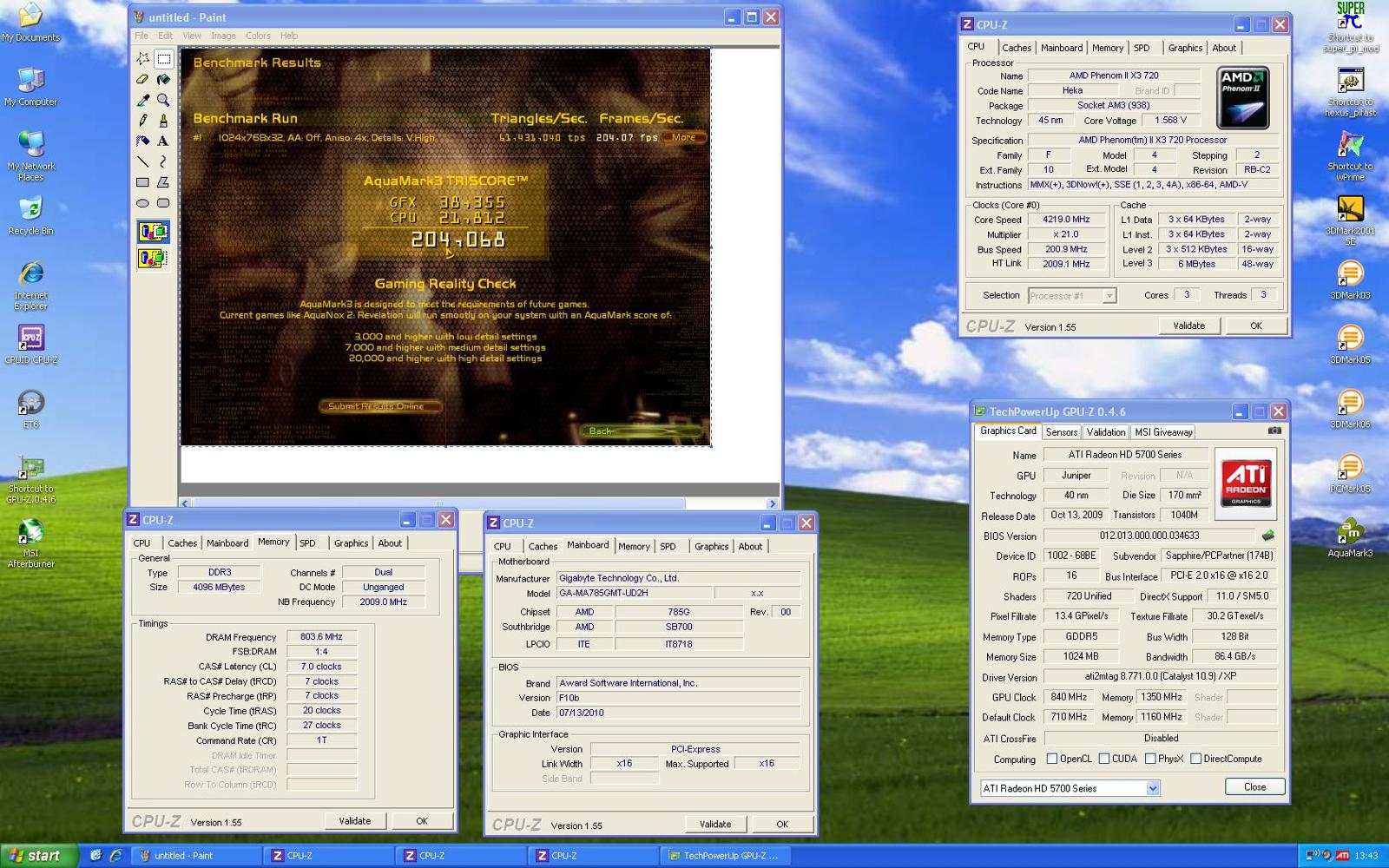The image size is (1389, 868).
Task: Click the GPU-Z screenshot camera icon
Action: point(1274,431)
